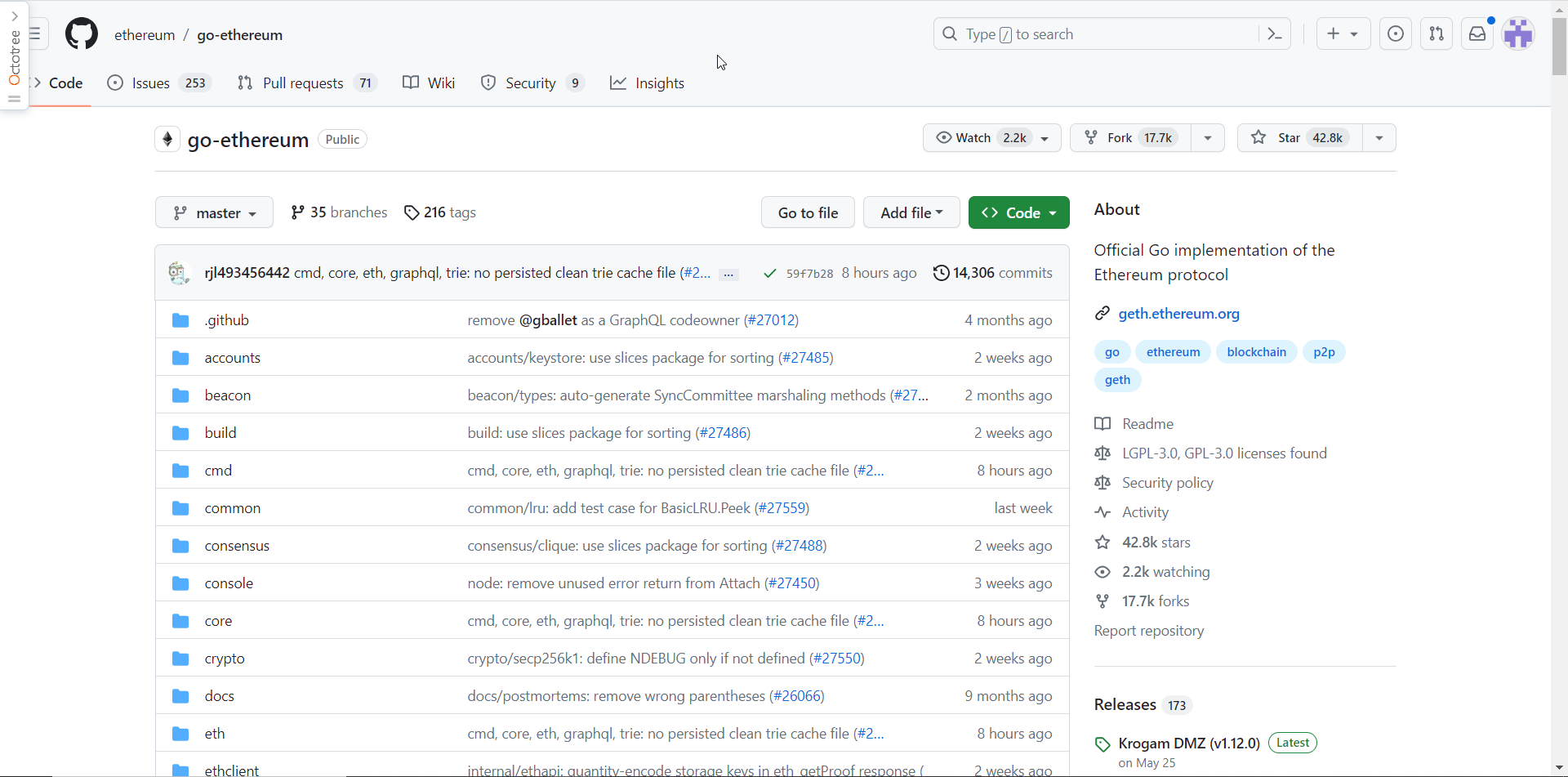Open the Fork options dropdown arrow
This screenshot has width=1568, height=777.
coord(1208,138)
